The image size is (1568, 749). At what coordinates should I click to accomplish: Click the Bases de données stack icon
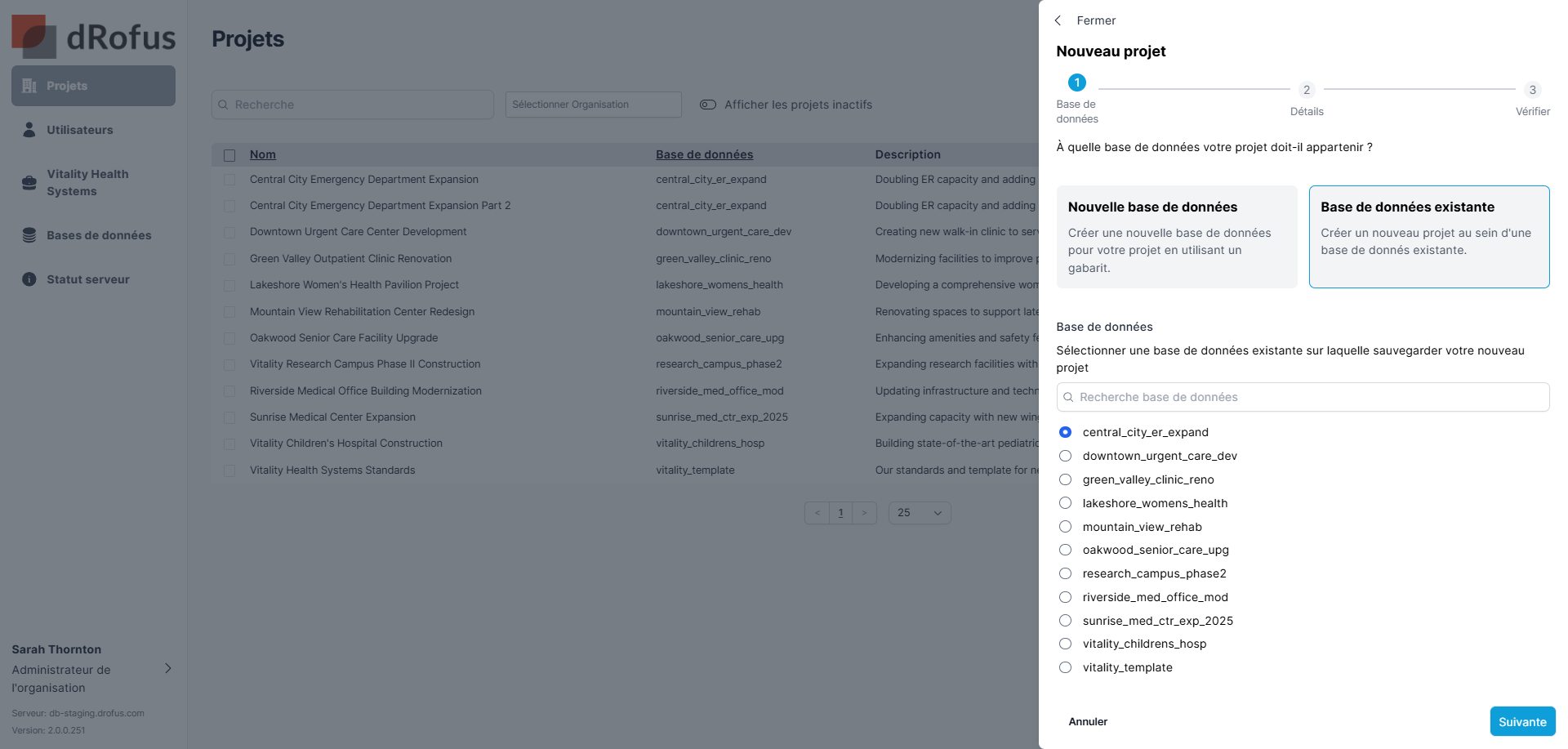pyautogui.click(x=29, y=235)
